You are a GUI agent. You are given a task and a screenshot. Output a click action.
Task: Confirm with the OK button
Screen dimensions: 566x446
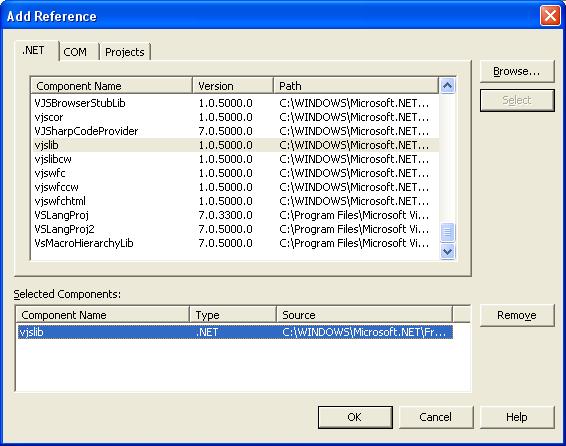click(355, 417)
